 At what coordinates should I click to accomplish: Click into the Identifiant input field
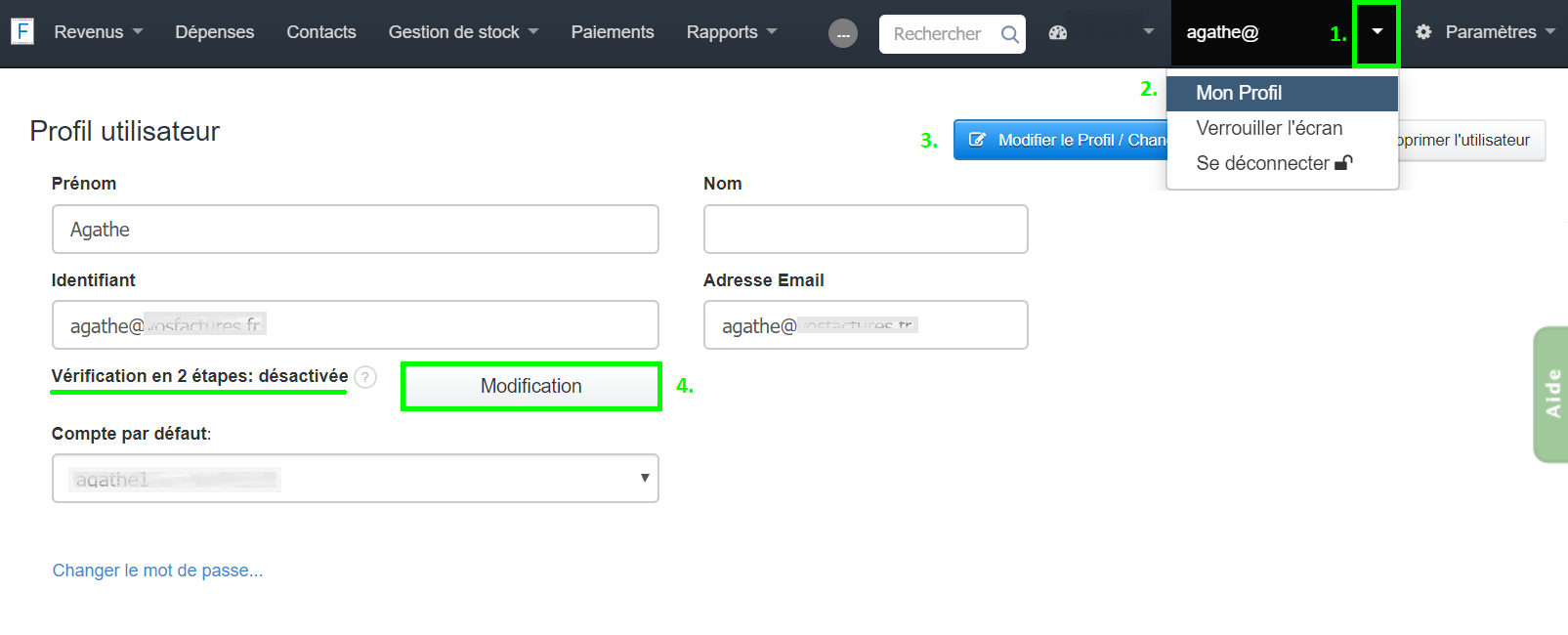[356, 324]
